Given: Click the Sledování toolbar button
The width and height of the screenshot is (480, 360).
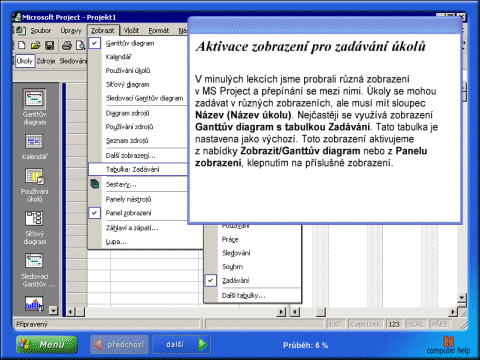Looking at the screenshot, I should pyautogui.click(x=73, y=61).
